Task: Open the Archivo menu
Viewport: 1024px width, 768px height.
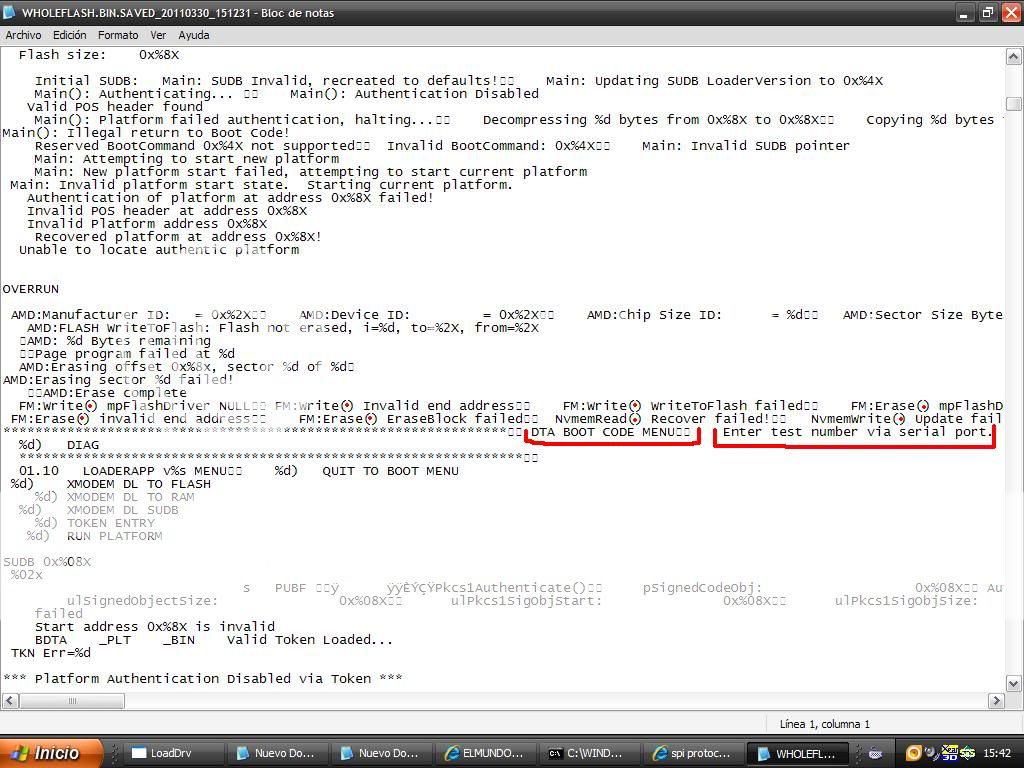Action: click(23, 35)
